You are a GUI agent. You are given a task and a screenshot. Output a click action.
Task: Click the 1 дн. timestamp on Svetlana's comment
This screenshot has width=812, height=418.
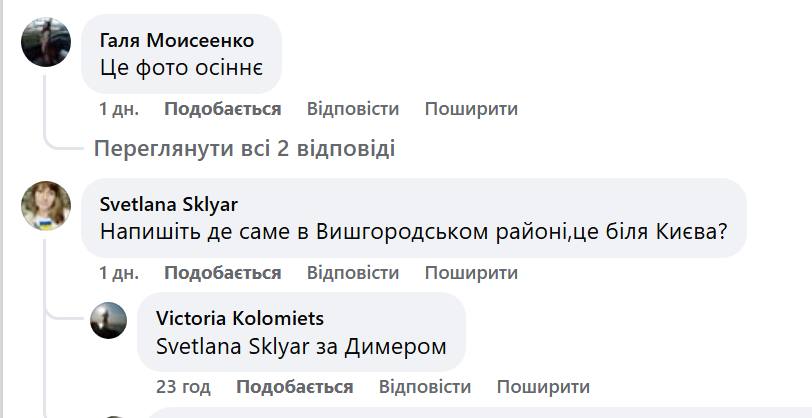click(118, 272)
